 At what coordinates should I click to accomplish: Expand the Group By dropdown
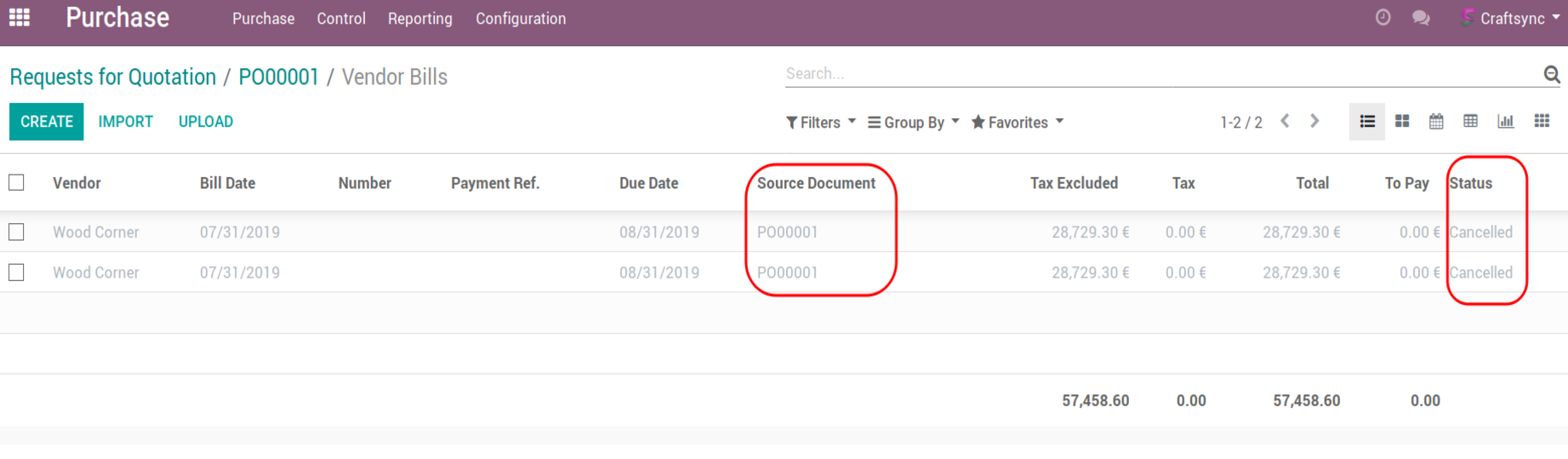(913, 123)
